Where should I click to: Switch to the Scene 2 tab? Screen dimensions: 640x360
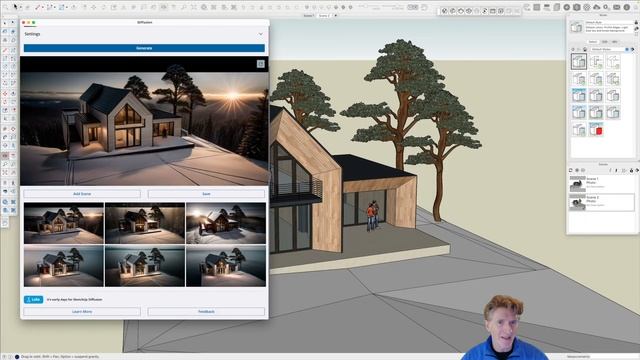324,16
